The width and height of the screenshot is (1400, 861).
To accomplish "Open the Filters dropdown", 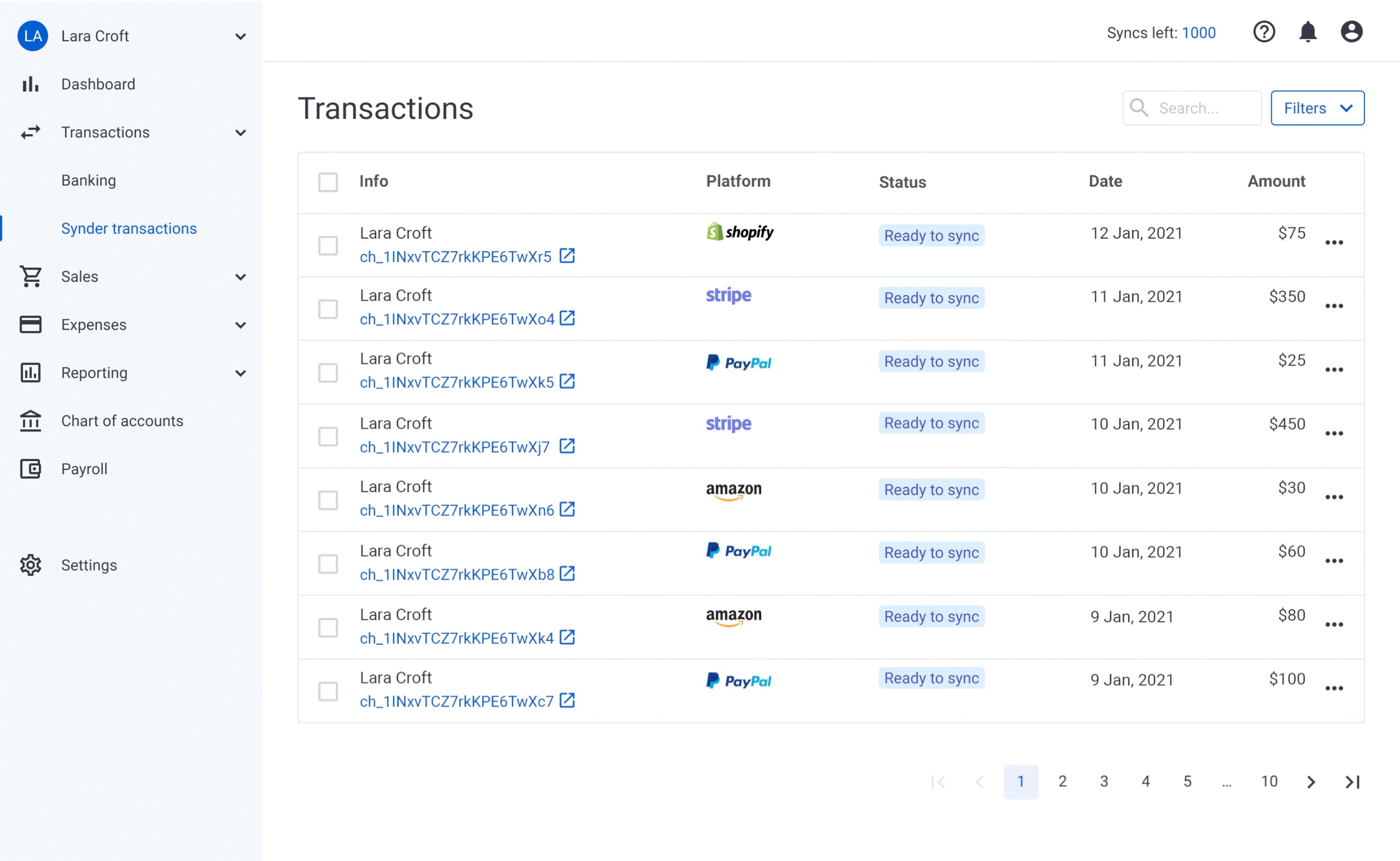I will coord(1317,108).
